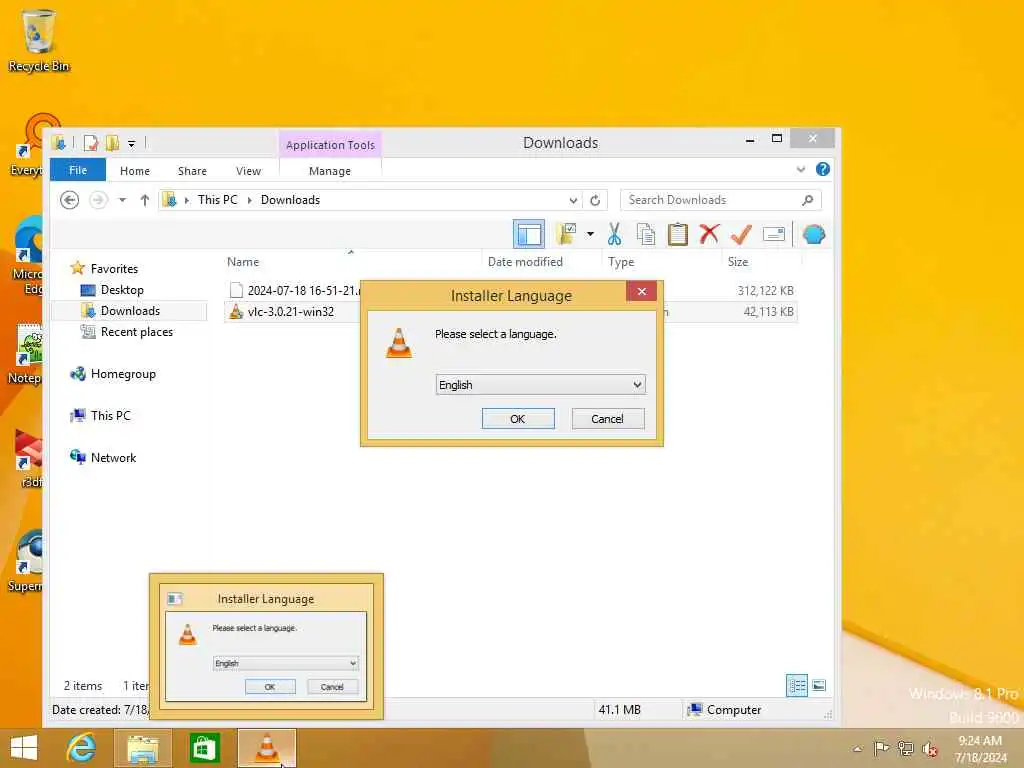The width and height of the screenshot is (1024, 768).
Task: Click the folder options checklist icon
Action: 566,234
